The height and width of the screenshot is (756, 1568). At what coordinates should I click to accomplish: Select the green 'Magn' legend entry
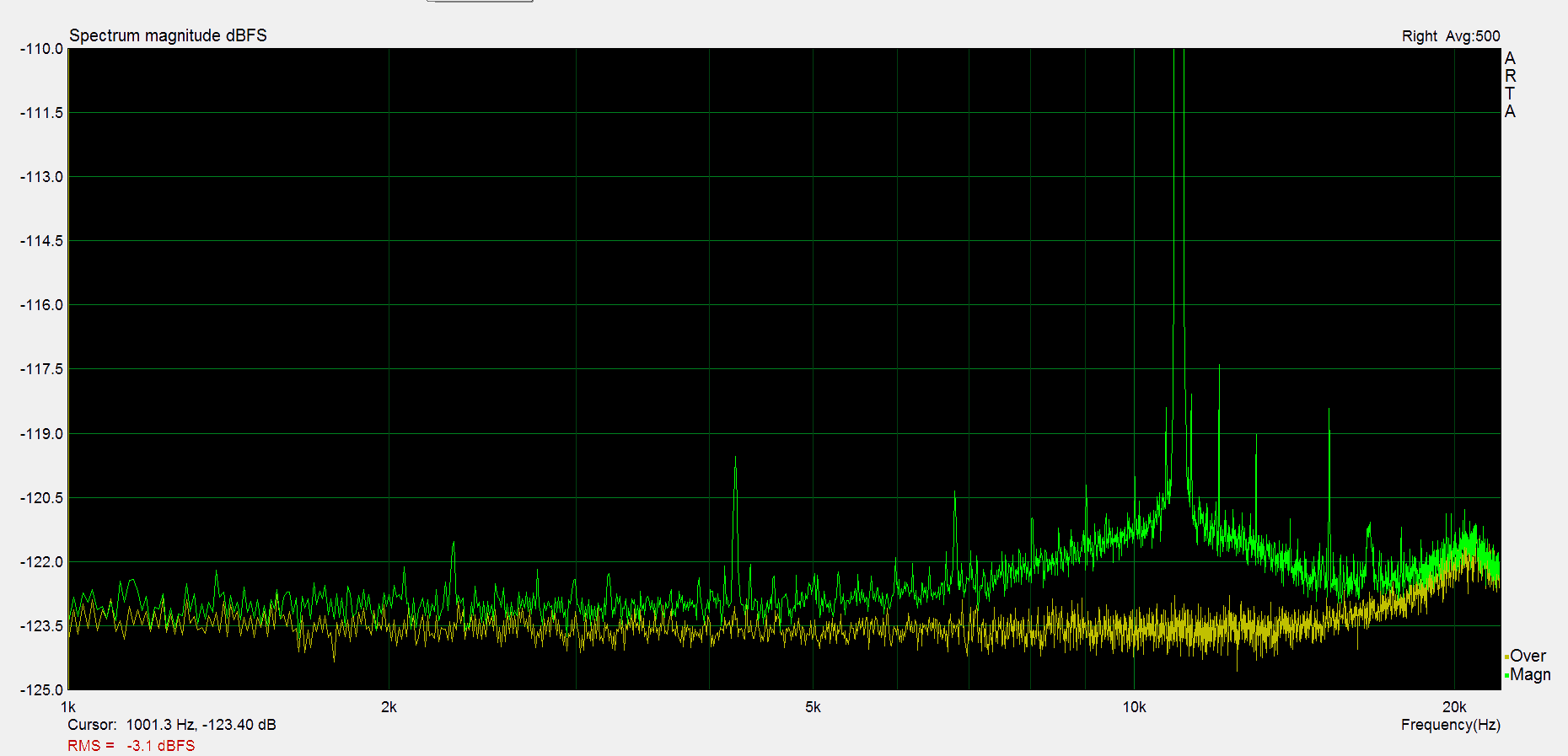(1528, 674)
